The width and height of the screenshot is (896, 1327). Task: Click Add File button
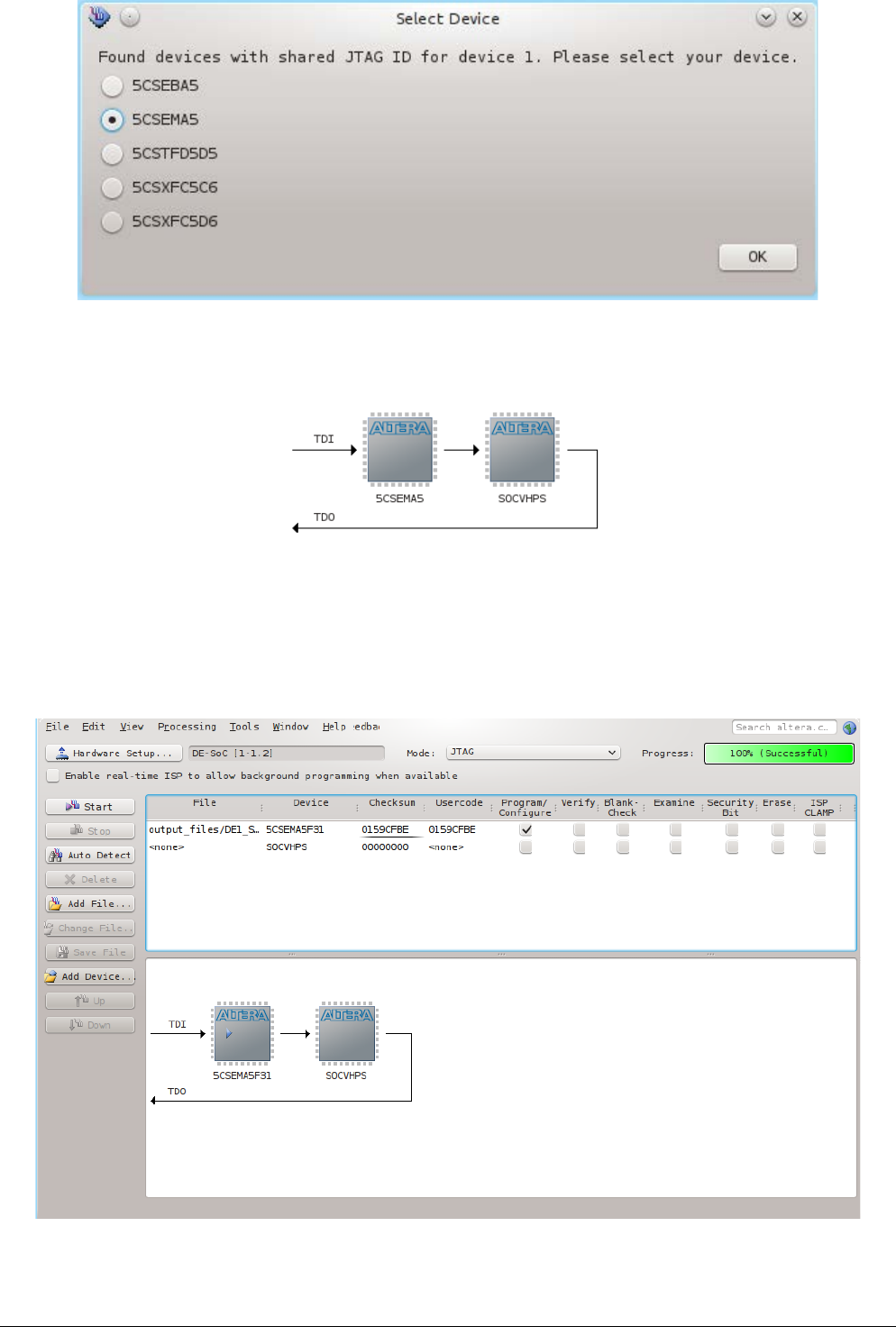(90, 903)
